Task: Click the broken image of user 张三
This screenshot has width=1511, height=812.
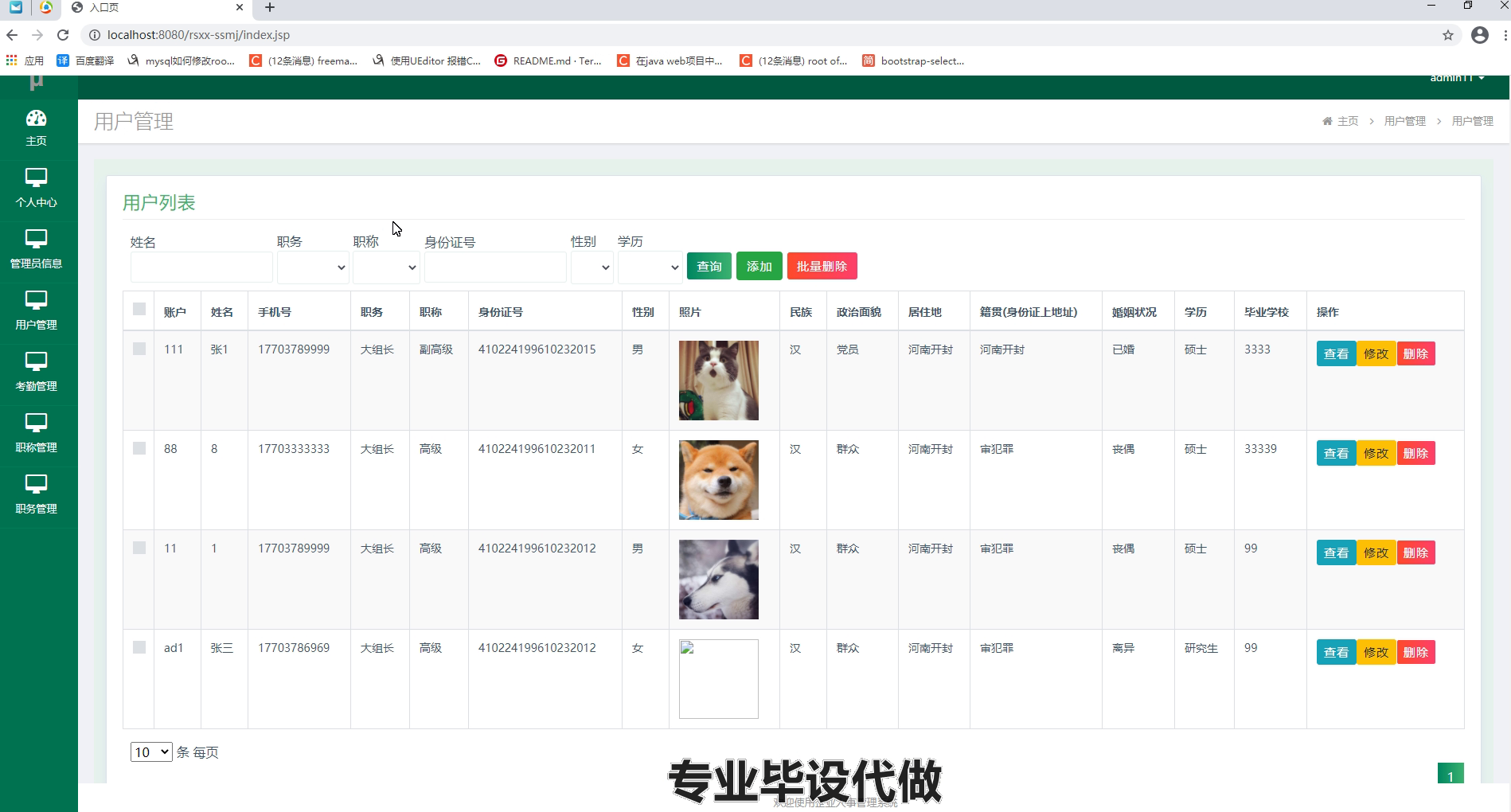Action: point(719,679)
